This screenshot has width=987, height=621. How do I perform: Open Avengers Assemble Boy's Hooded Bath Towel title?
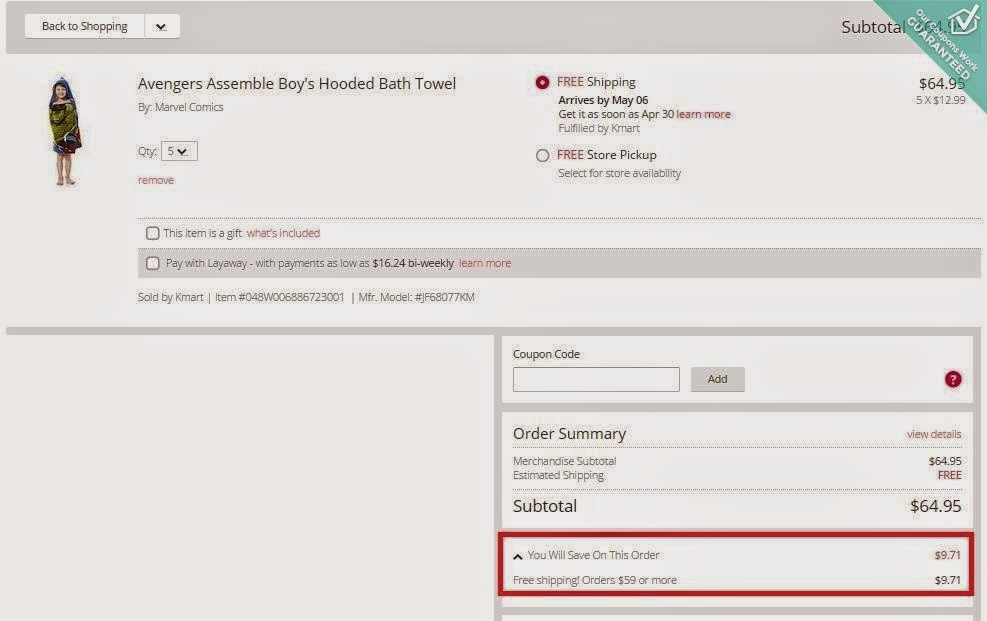click(296, 84)
